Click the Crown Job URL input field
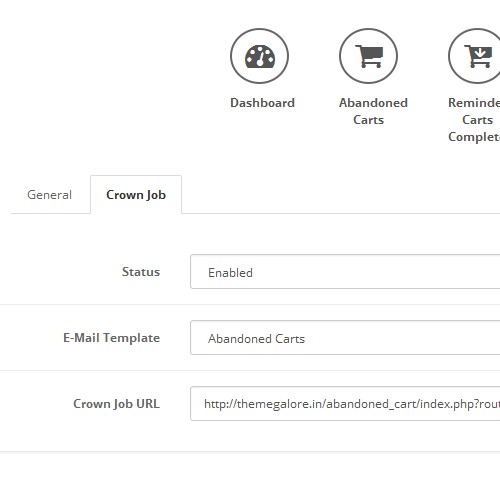The height and width of the screenshot is (500, 500). (x=345, y=404)
